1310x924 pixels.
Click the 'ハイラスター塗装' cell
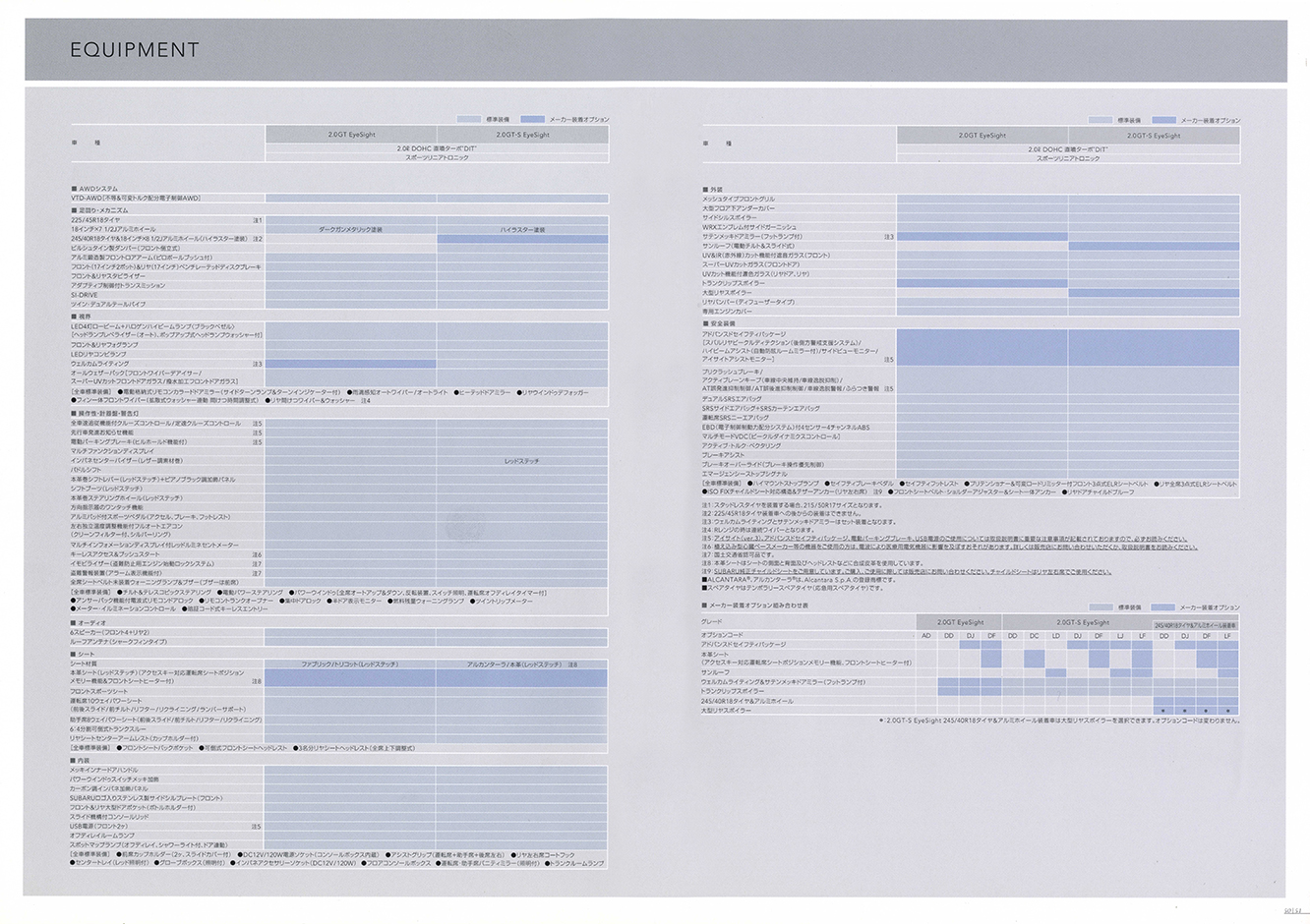coord(522,228)
